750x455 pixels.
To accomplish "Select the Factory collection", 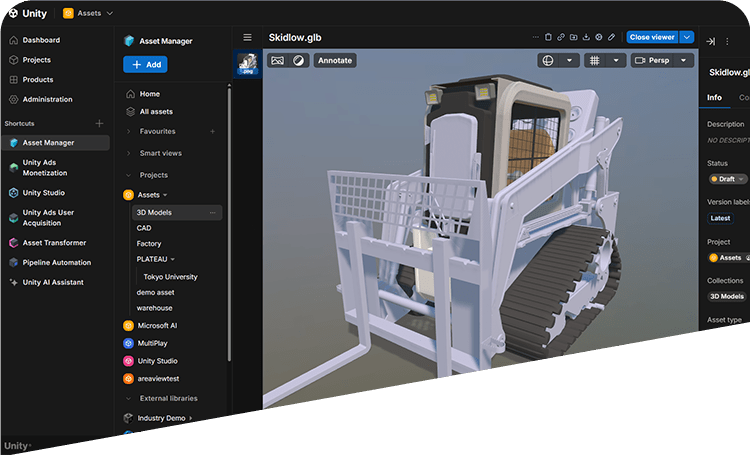I will click(x=149, y=244).
